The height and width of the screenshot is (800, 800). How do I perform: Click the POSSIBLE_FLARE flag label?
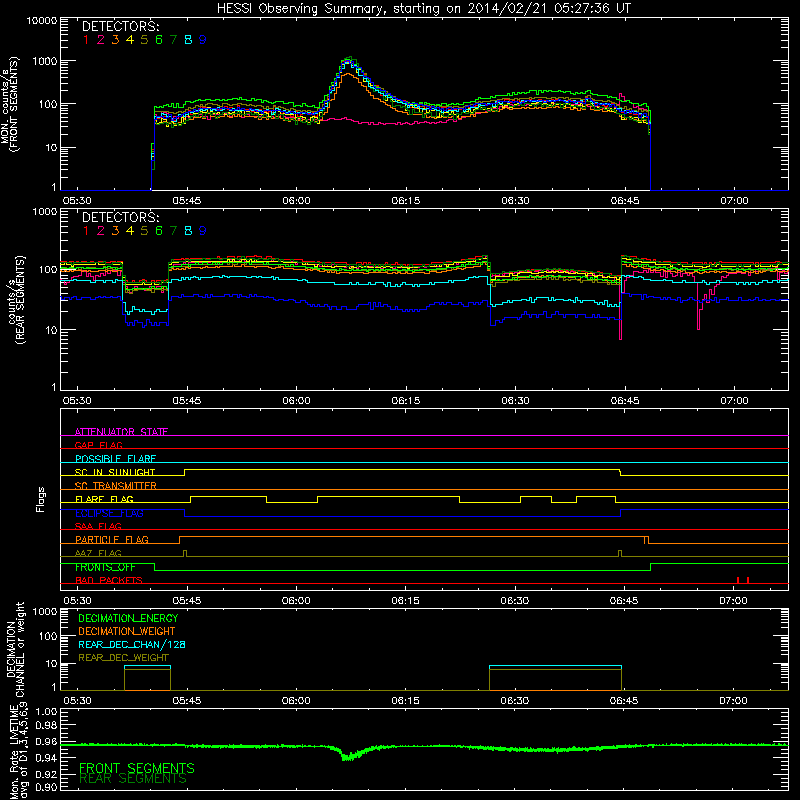115,459
